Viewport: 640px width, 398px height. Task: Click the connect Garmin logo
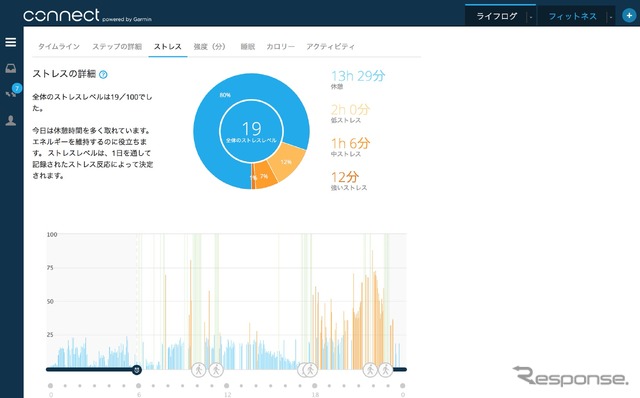[87, 16]
